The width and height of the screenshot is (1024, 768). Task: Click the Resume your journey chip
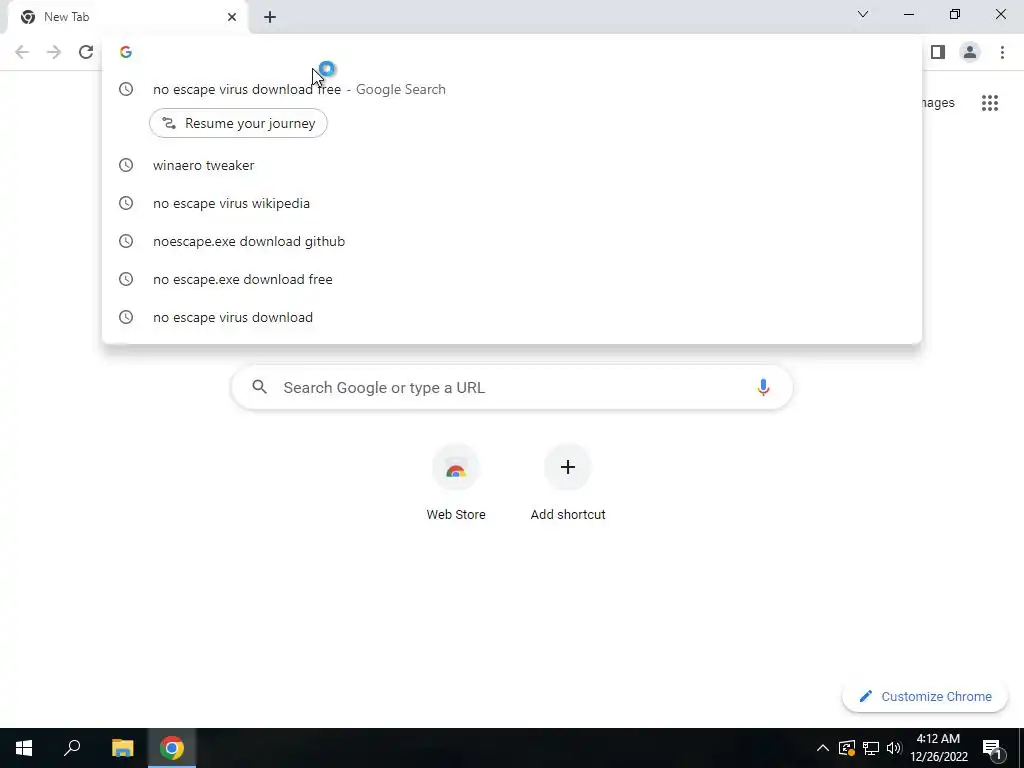click(238, 123)
